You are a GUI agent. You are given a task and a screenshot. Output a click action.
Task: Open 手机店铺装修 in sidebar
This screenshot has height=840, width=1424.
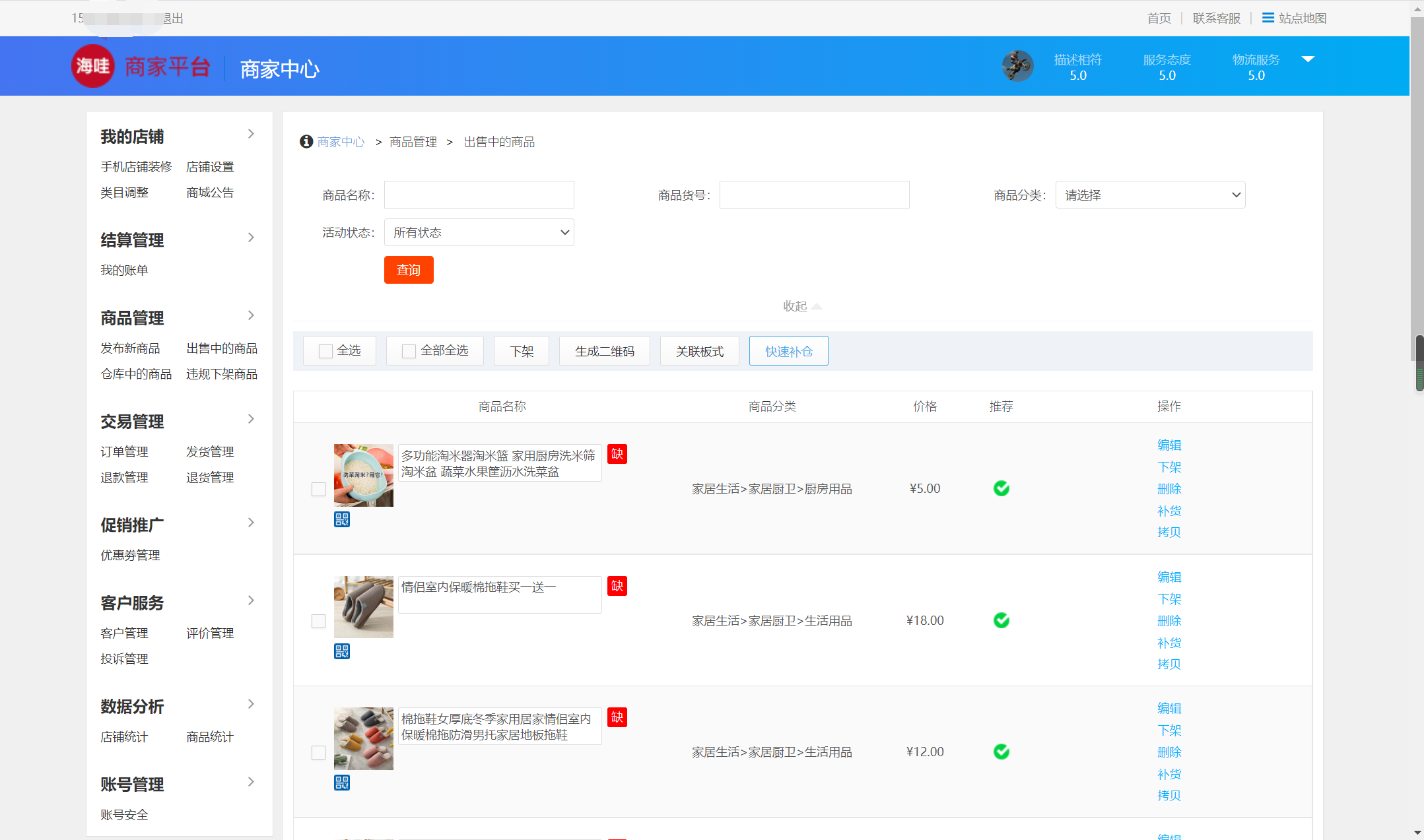point(136,167)
